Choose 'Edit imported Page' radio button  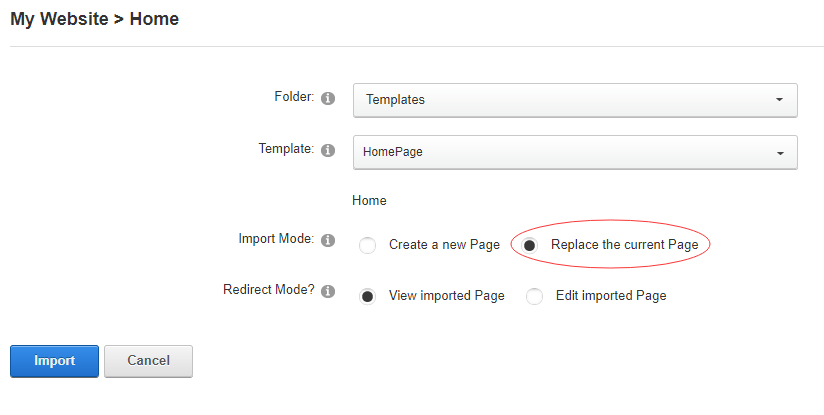pos(535,296)
